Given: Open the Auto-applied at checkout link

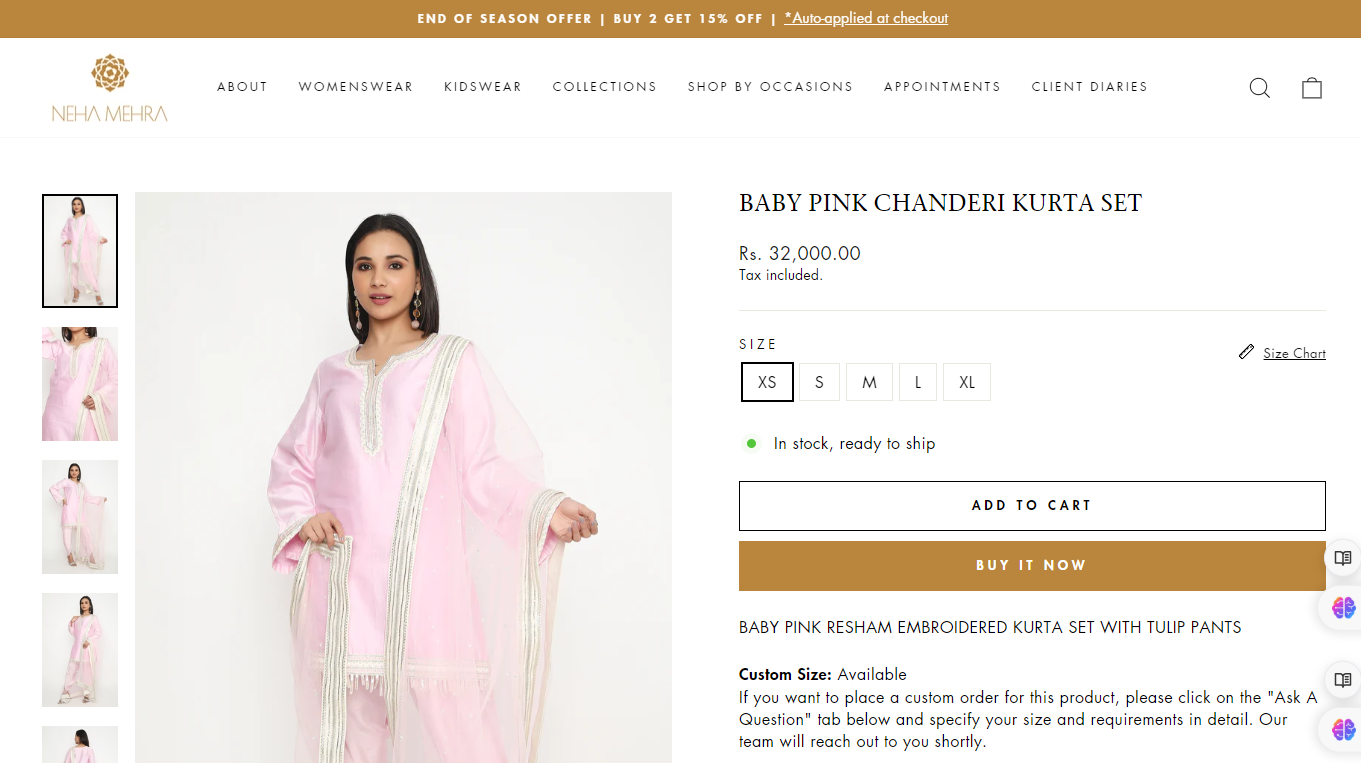Looking at the screenshot, I should pos(866,18).
